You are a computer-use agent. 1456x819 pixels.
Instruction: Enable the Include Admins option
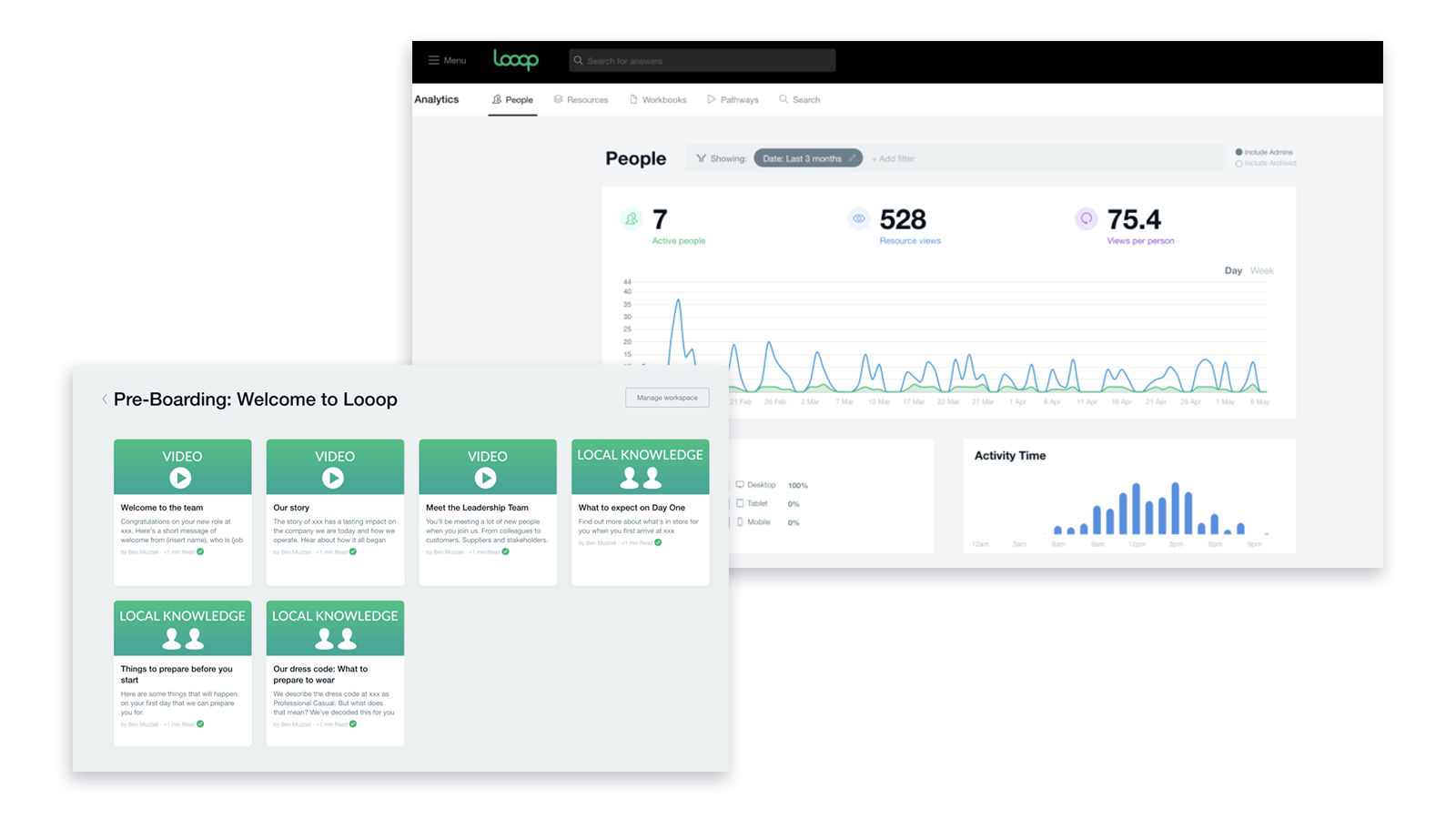tap(1239, 152)
